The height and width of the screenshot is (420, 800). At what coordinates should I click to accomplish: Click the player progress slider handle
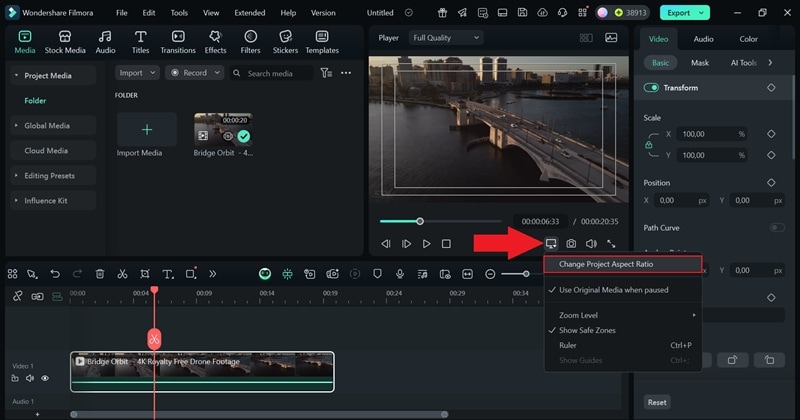(419, 221)
